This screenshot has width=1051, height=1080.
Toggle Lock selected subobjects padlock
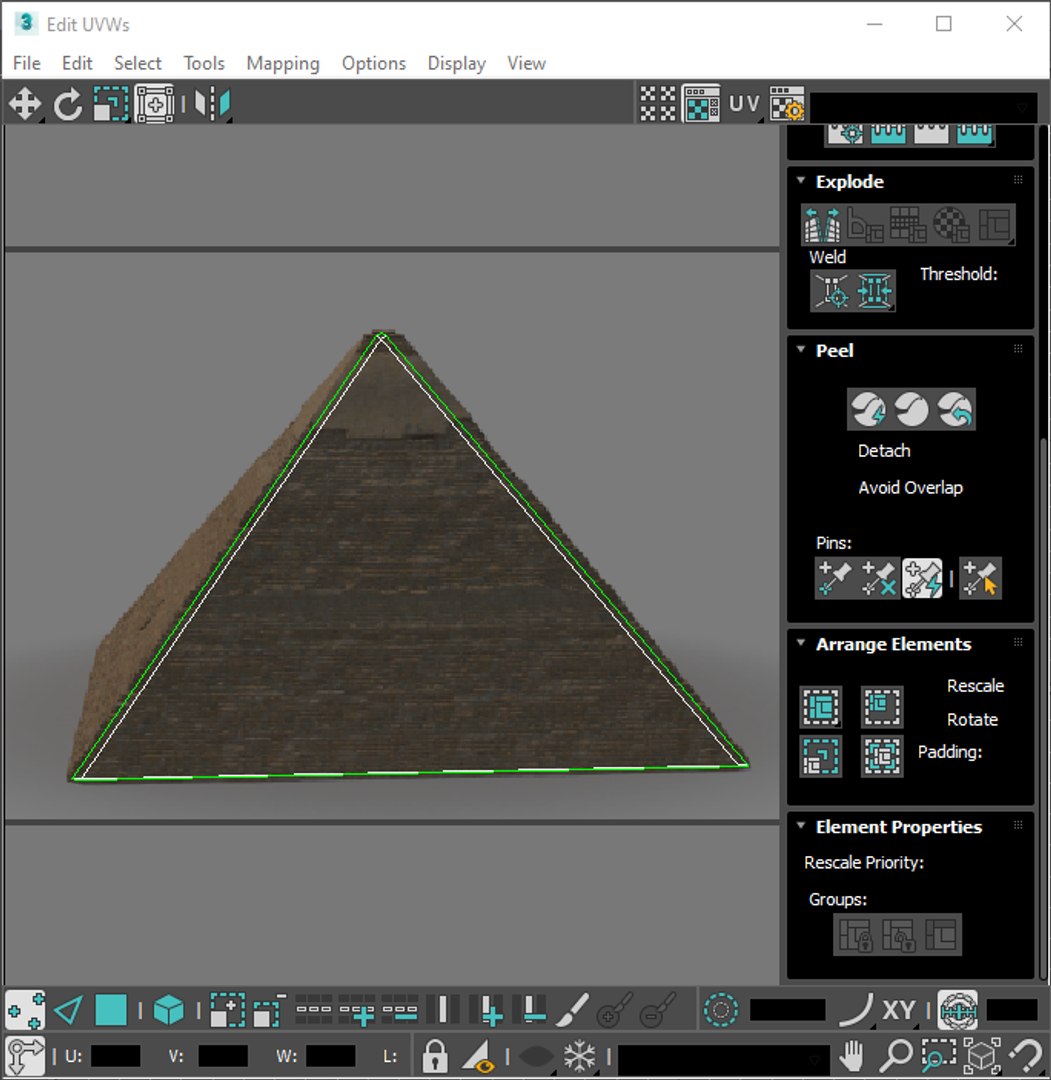click(435, 1056)
